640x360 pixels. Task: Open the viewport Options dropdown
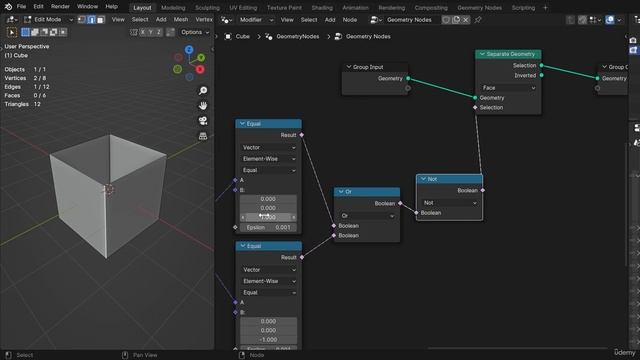tap(195, 32)
